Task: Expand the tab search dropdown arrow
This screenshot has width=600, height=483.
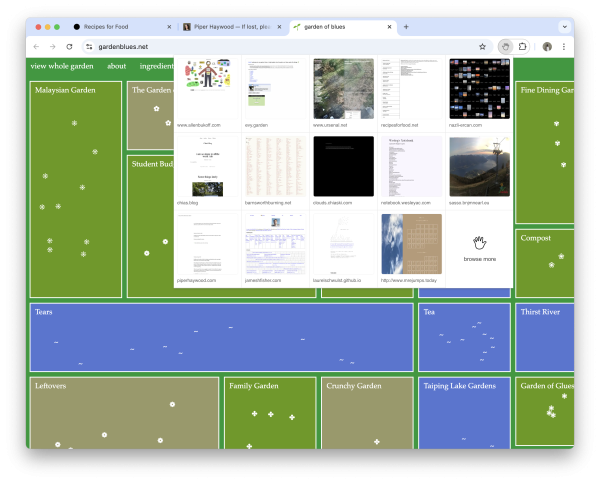Action: pyautogui.click(x=564, y=26)
